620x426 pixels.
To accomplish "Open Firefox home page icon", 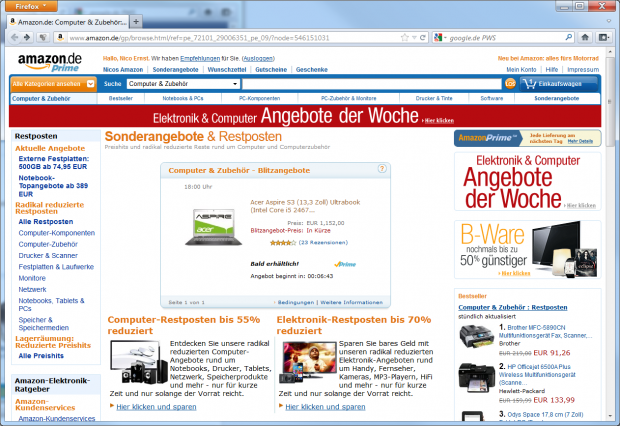I will click(x=585, y=38).
